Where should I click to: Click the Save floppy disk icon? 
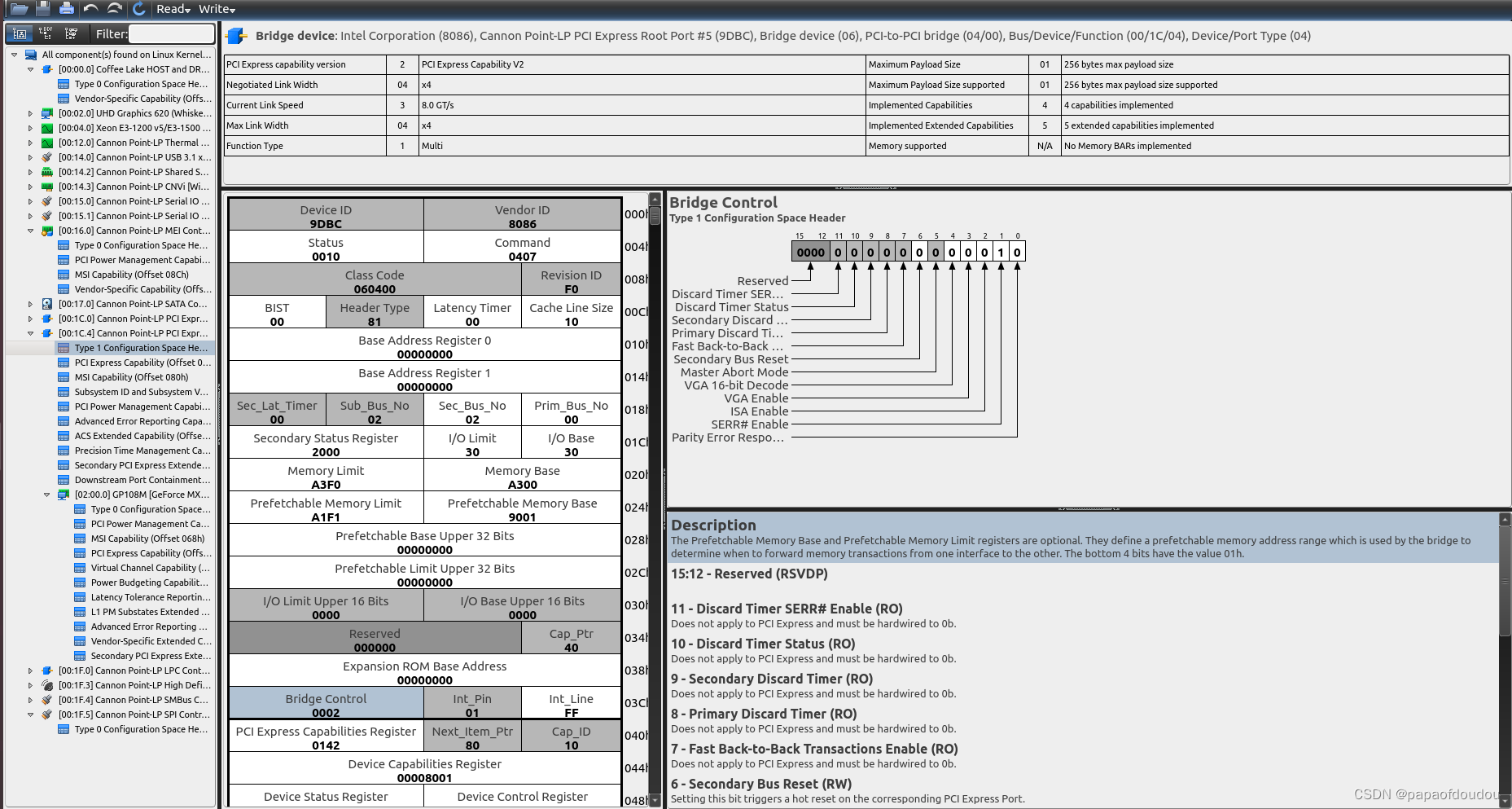pos(43,9)
